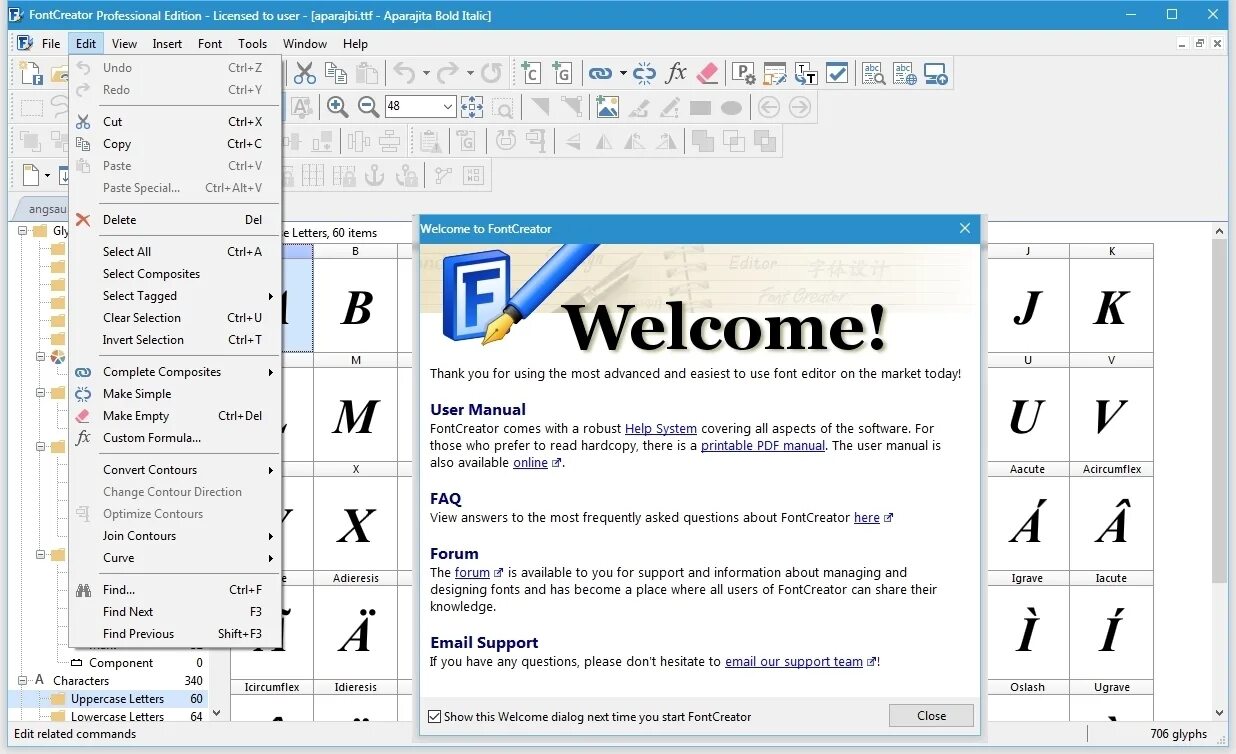Expand the Join Contours submenu
The height and width of the screenshot is (754, 1236).
pyautogui.click(x=175, y=536)
